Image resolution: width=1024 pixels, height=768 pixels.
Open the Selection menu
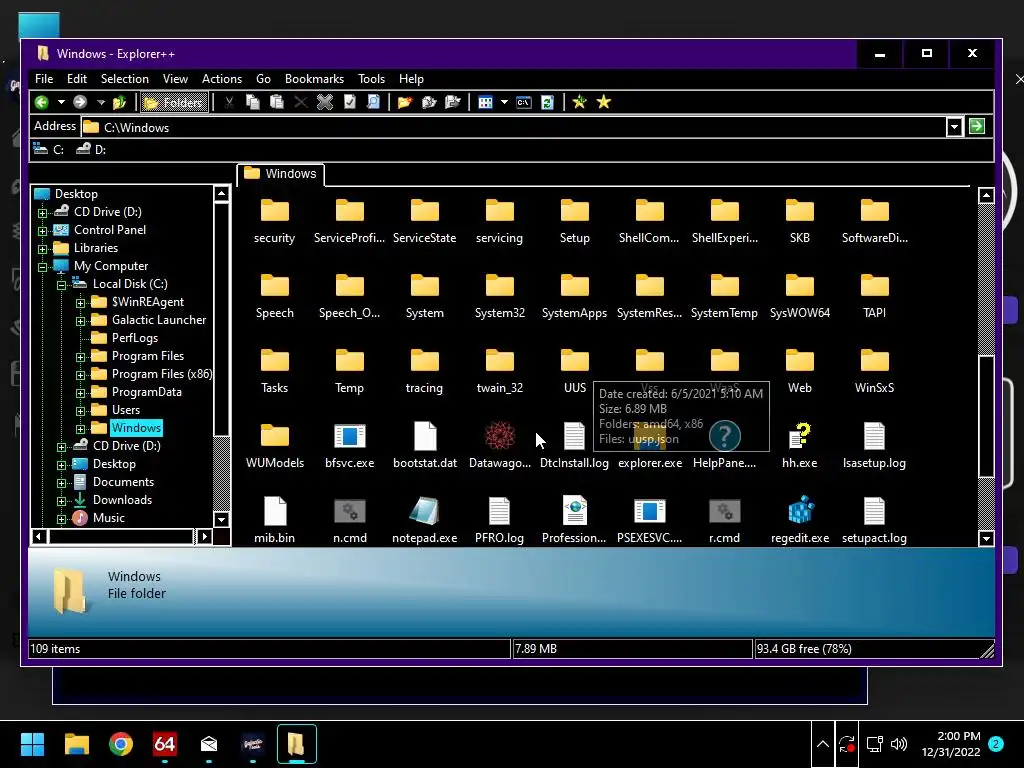click(x=125, y=79)
